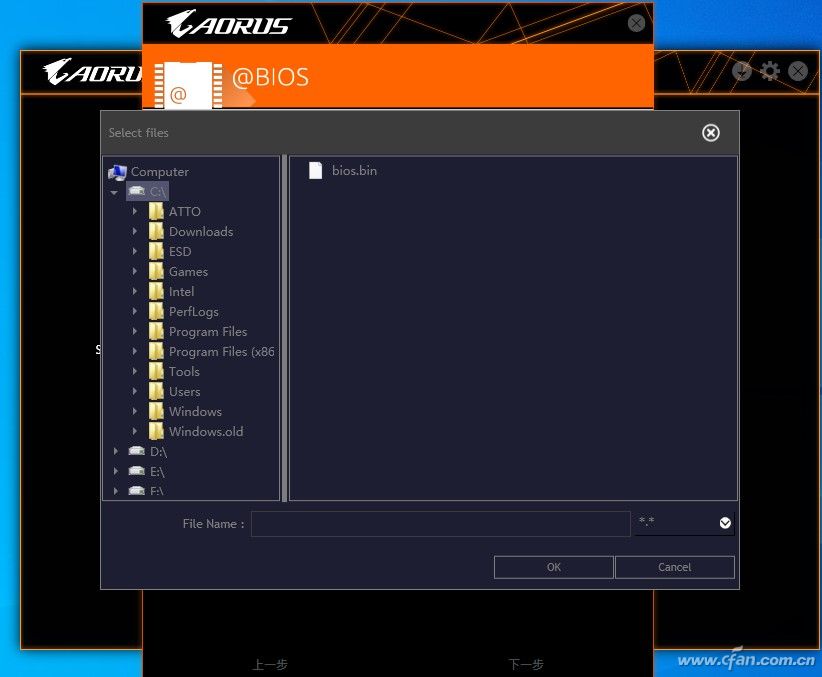Expand the Games folder node
The width and height of the screenshot is (822, 677).
pos(135,271)
